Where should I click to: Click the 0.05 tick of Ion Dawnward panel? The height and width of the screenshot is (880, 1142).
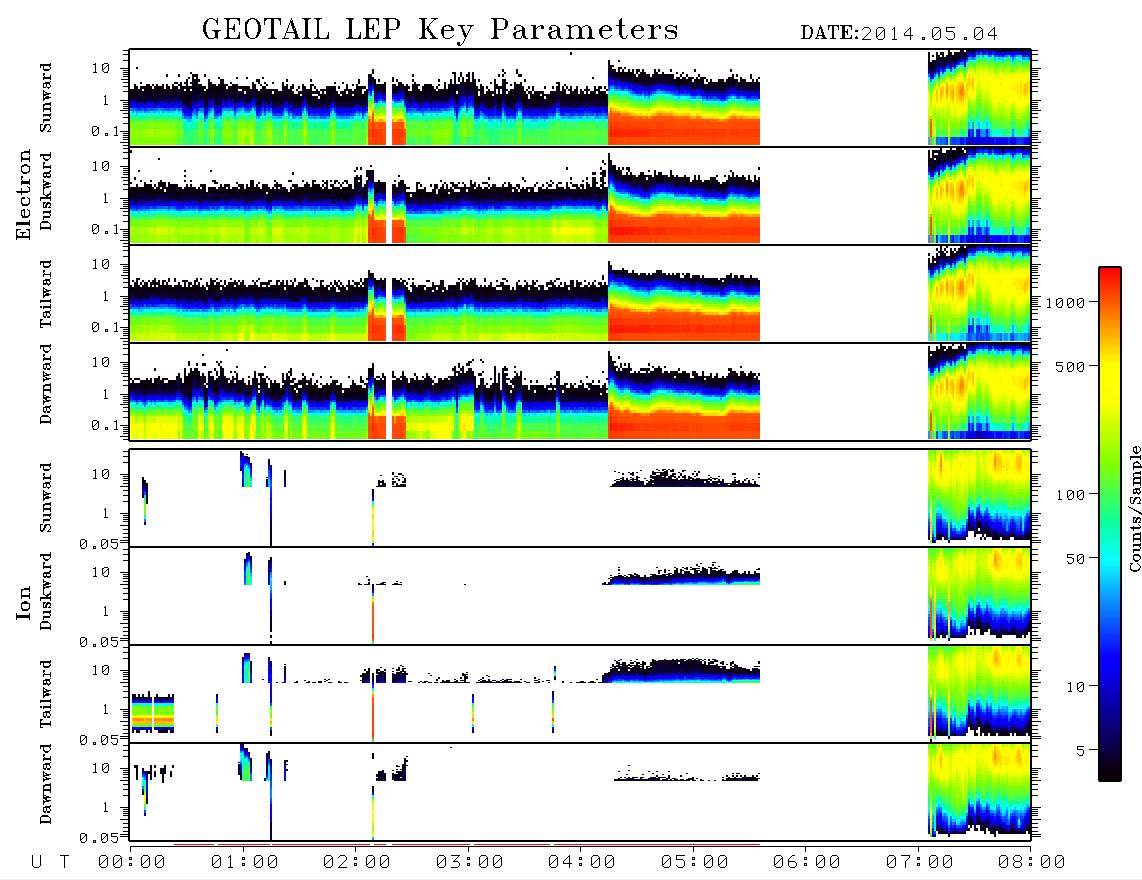pos(99,838)
